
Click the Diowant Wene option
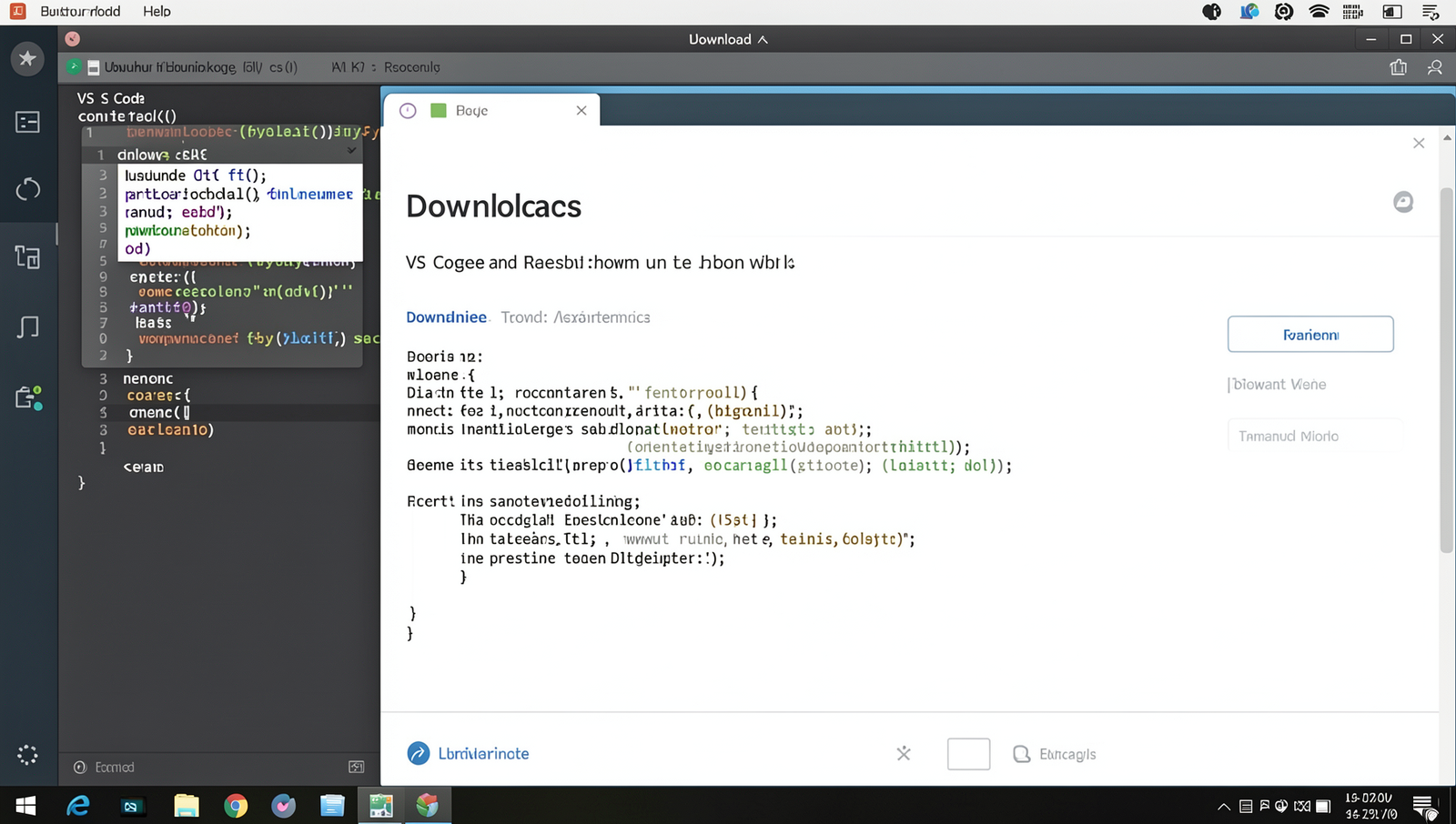point(1279,384)
